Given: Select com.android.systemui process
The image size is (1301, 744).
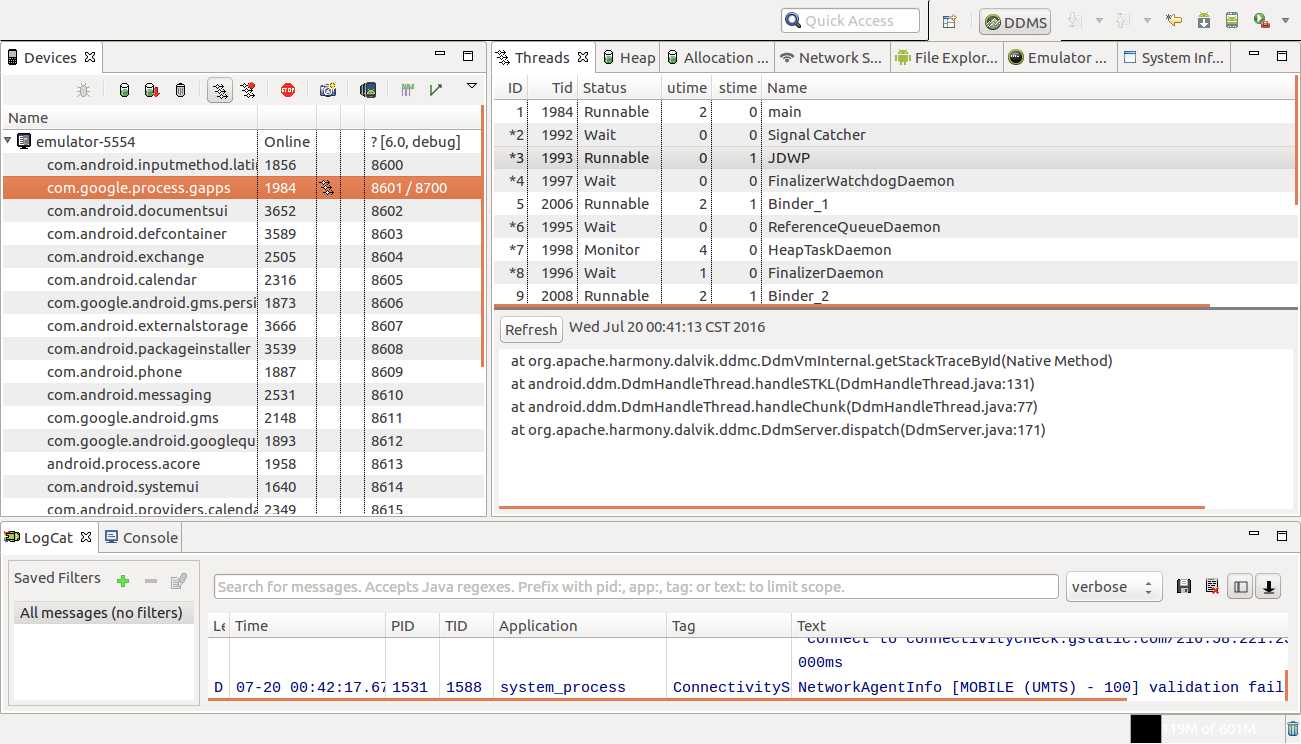Looking at the screenshot, I should [x=243, y=487].
